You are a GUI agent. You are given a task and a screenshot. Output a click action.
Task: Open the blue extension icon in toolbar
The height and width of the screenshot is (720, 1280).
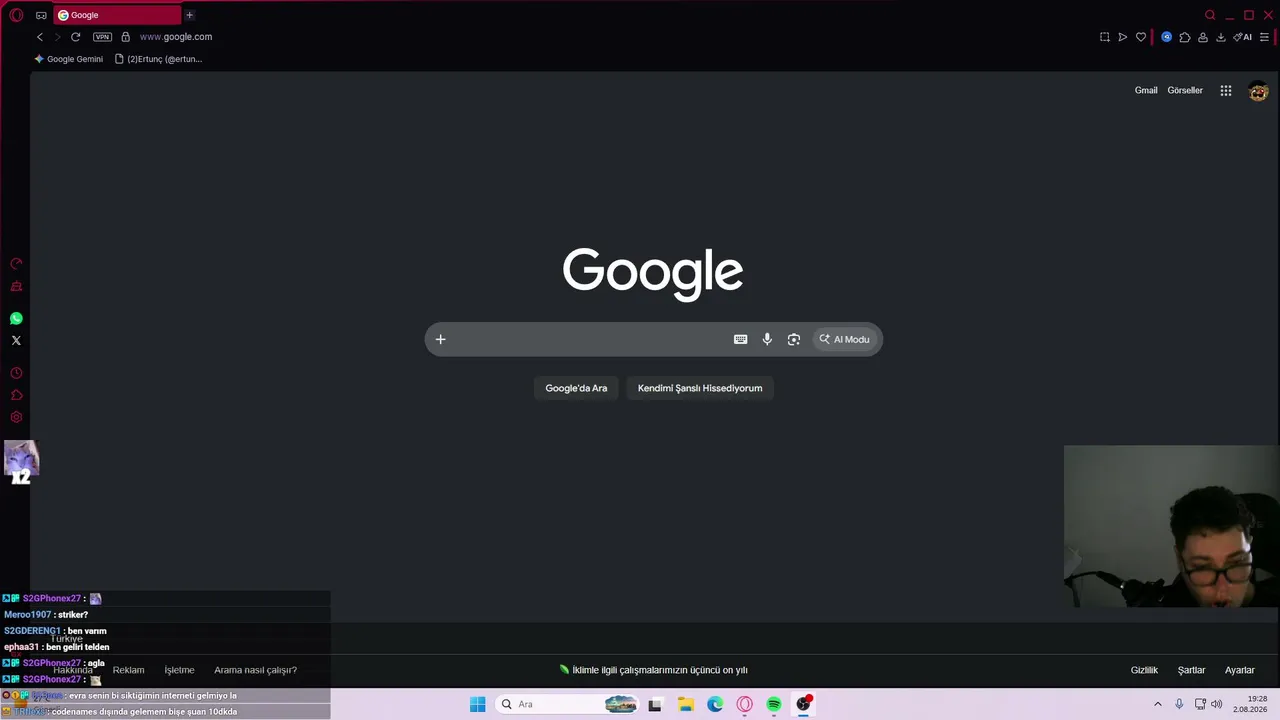(1166, 37)
